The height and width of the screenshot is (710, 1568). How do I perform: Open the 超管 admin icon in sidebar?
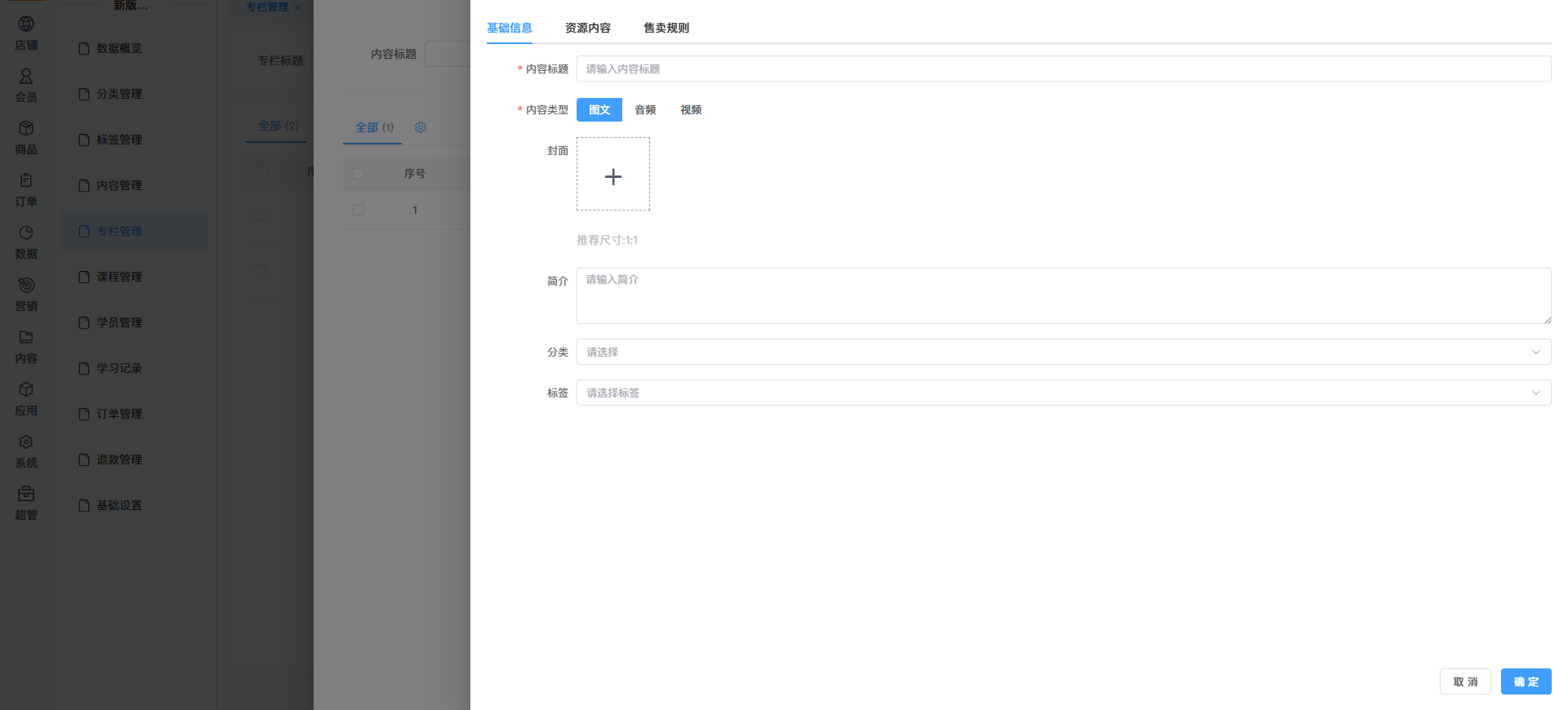pyautogui.click(x=26, y=494)
